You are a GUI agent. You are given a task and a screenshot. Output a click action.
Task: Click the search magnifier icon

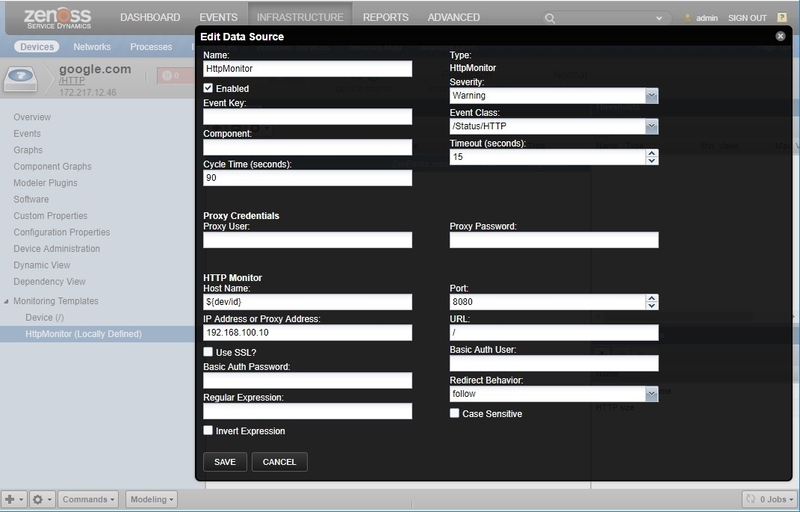pyautogui.click(x=549, y=18)
